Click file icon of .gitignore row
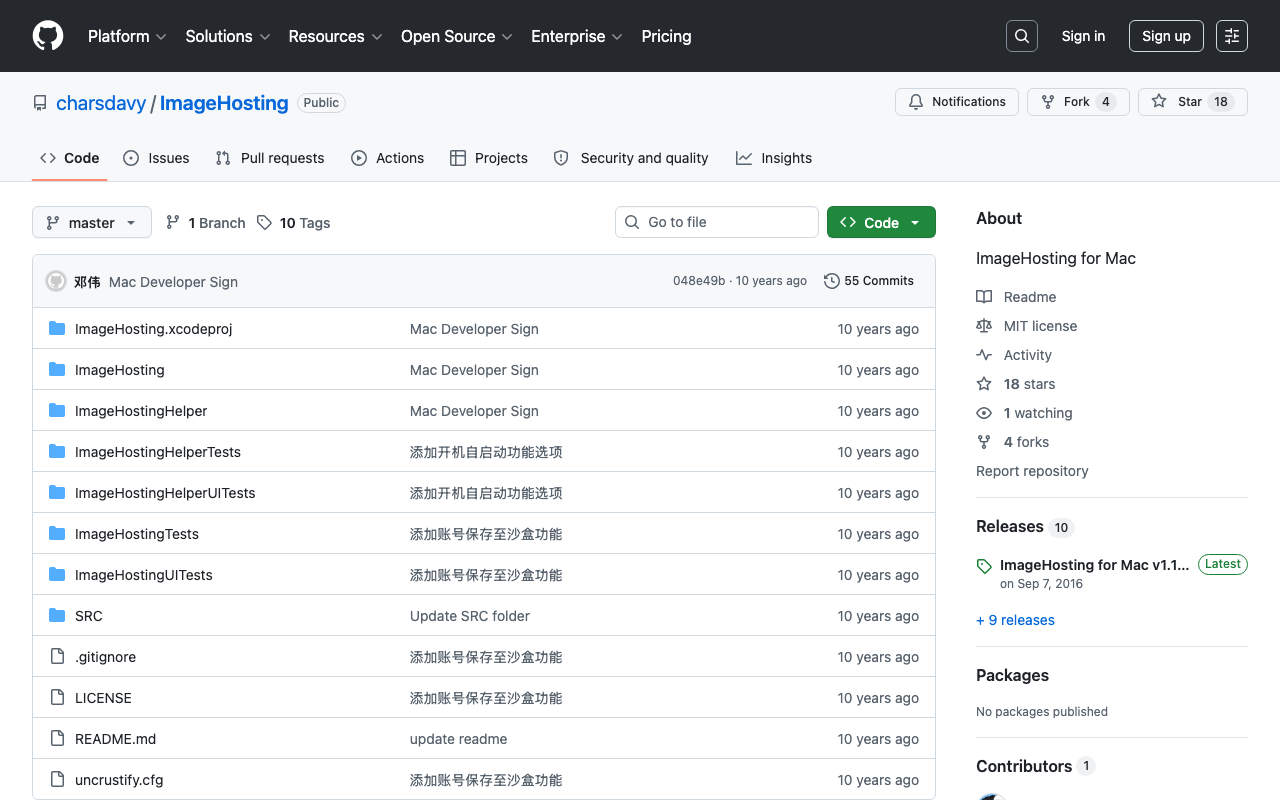 point(57,657)
